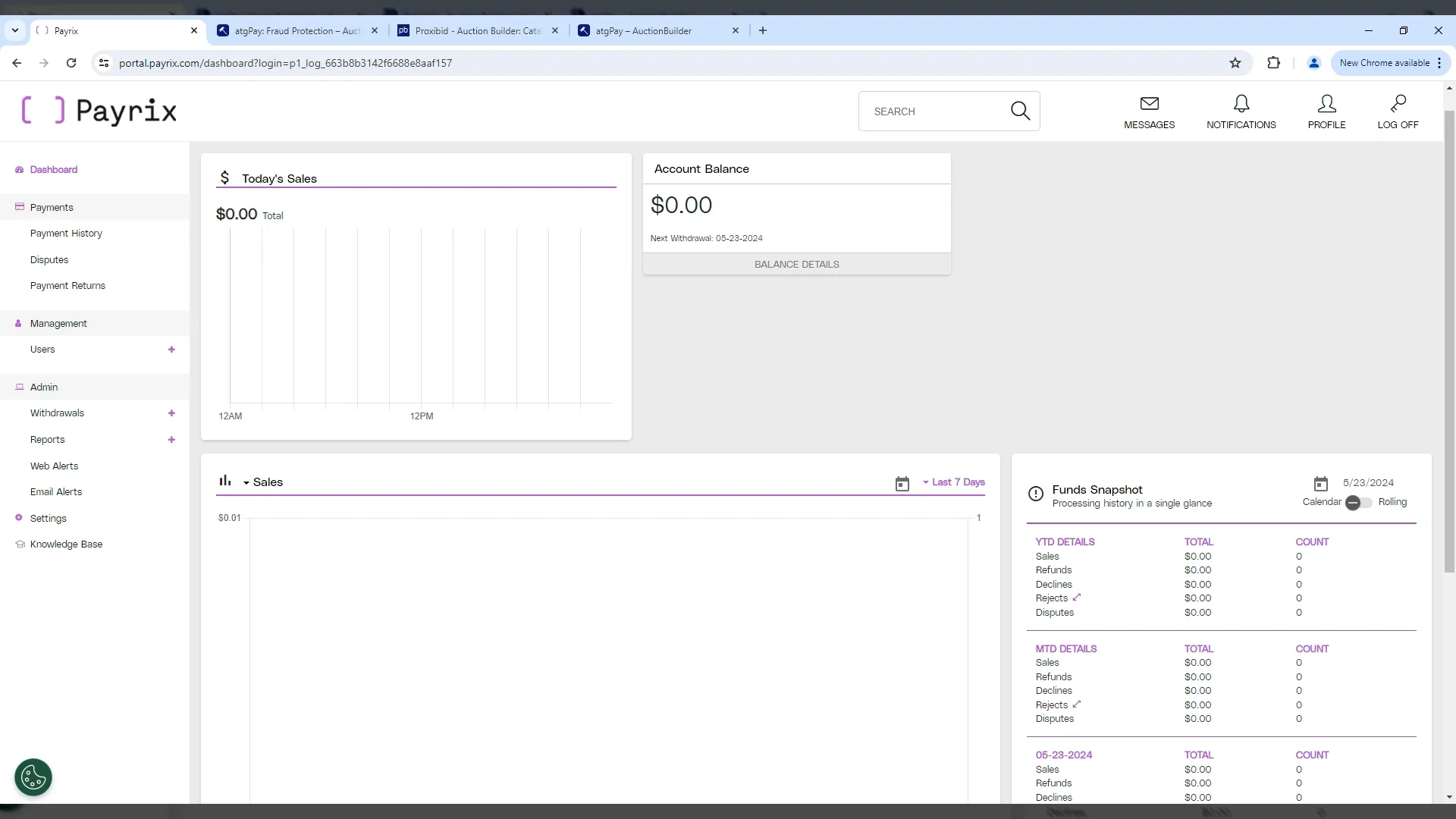Switch to the Proxibid Auction Builder tab

click(478, 31)
